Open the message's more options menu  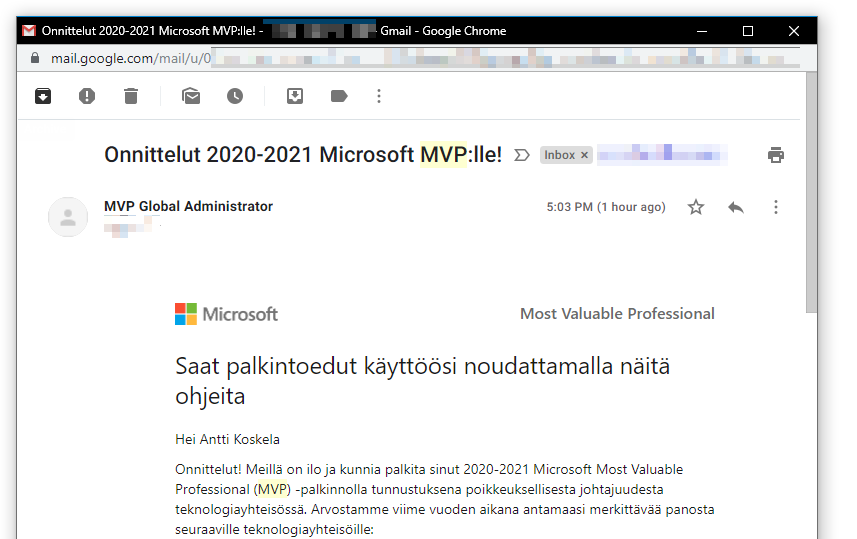point(776,207)
